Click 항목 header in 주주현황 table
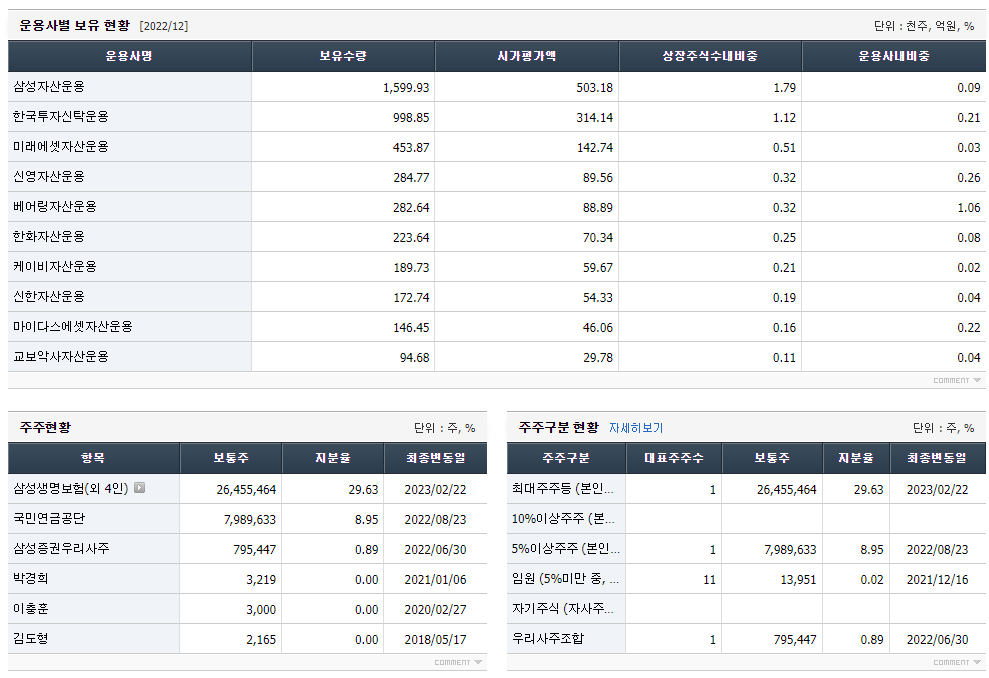989x678 pixels. 93,458
